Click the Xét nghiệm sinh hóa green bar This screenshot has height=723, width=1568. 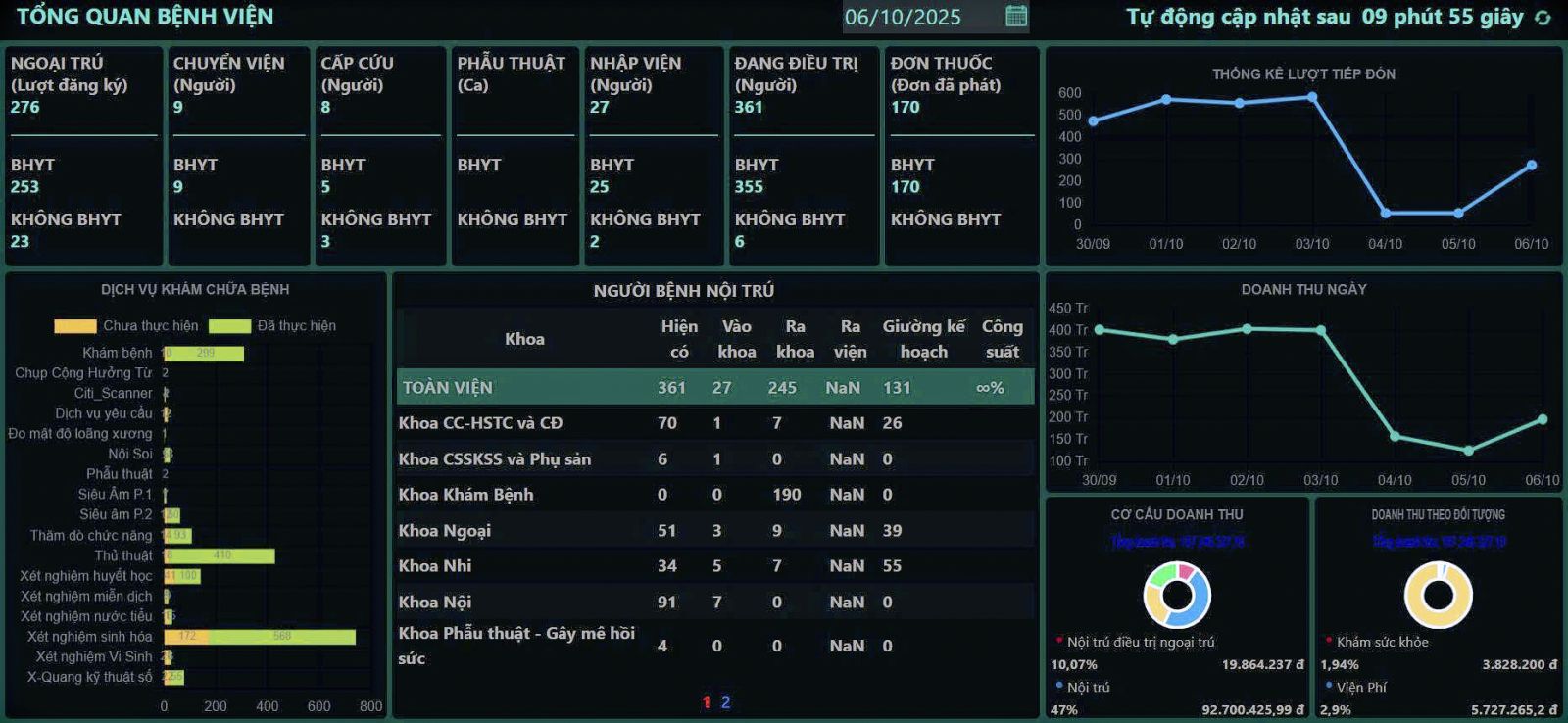(282, 637)
